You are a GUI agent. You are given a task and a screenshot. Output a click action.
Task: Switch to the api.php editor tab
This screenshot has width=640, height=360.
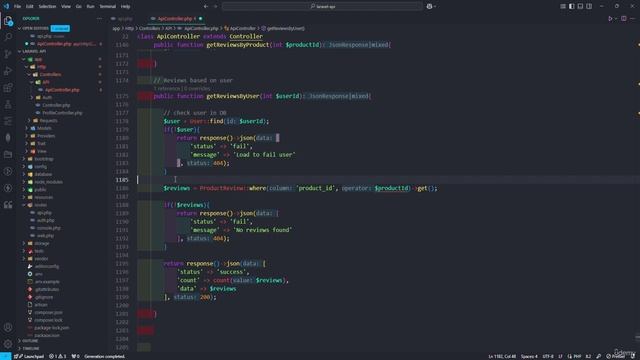[x=122, y=19]
